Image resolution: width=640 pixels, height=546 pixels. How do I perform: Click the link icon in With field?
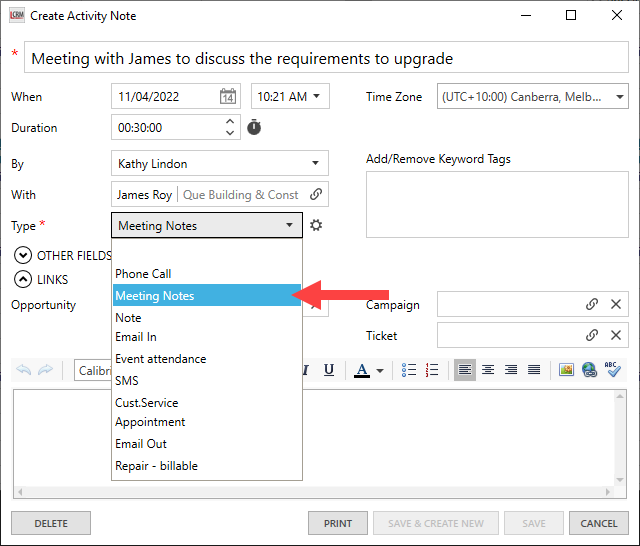tap(316, 195)
